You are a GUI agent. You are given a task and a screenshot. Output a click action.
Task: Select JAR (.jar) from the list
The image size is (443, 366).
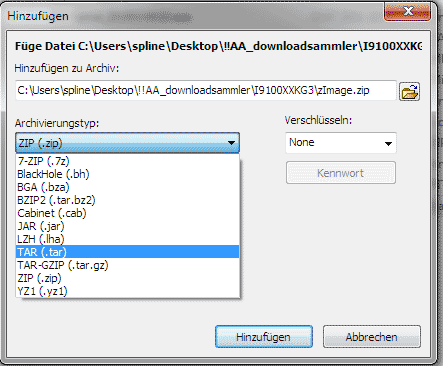(128, 226)
